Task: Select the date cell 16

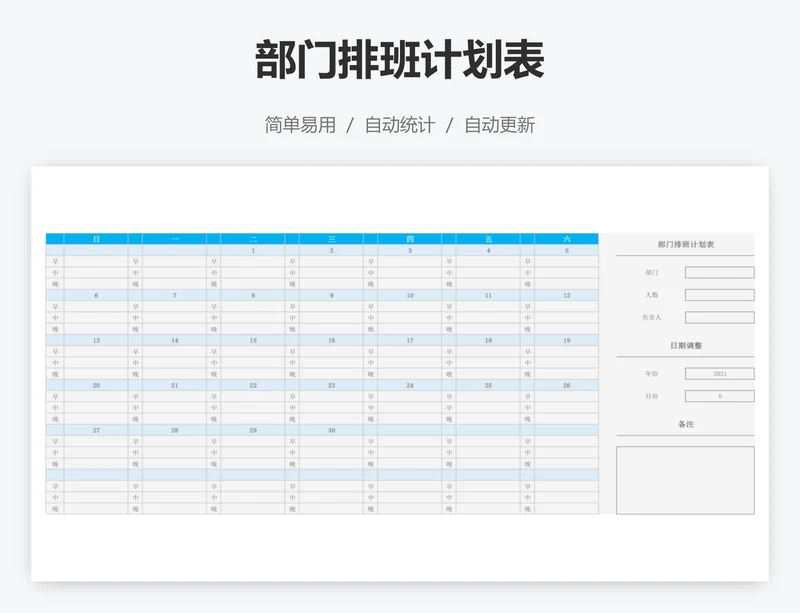Action: click(332, 340)
